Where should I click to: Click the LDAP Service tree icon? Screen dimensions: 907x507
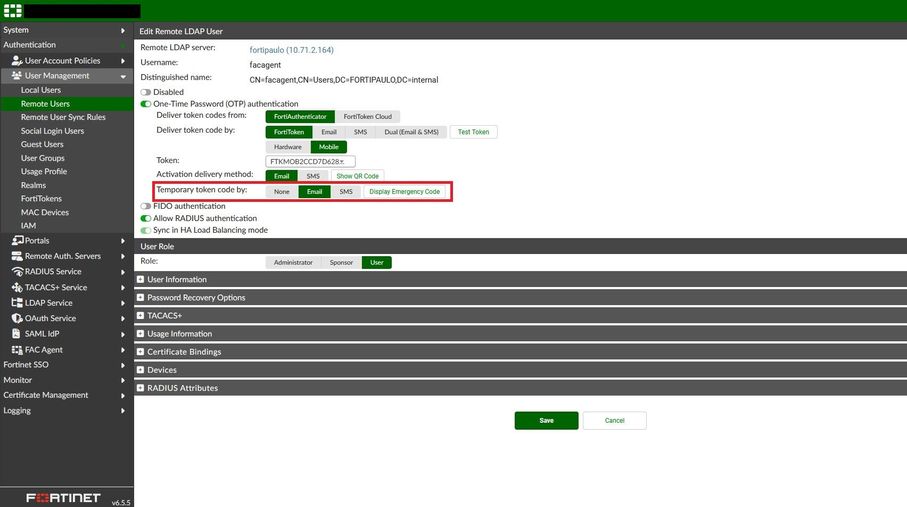pyautogui.click(x=17, y=303)
